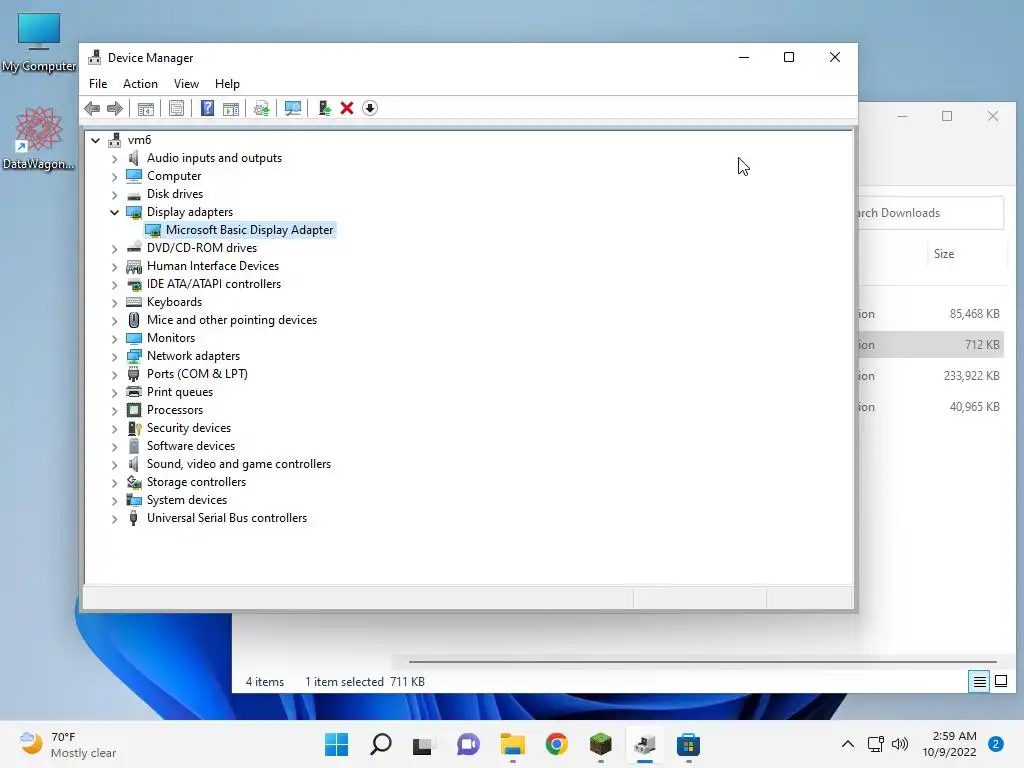Image resolution: width=1024 pixels, height=768 pixels.
Task: Disable device with the down-arrow circle icon
Action: tap(370, 108)
